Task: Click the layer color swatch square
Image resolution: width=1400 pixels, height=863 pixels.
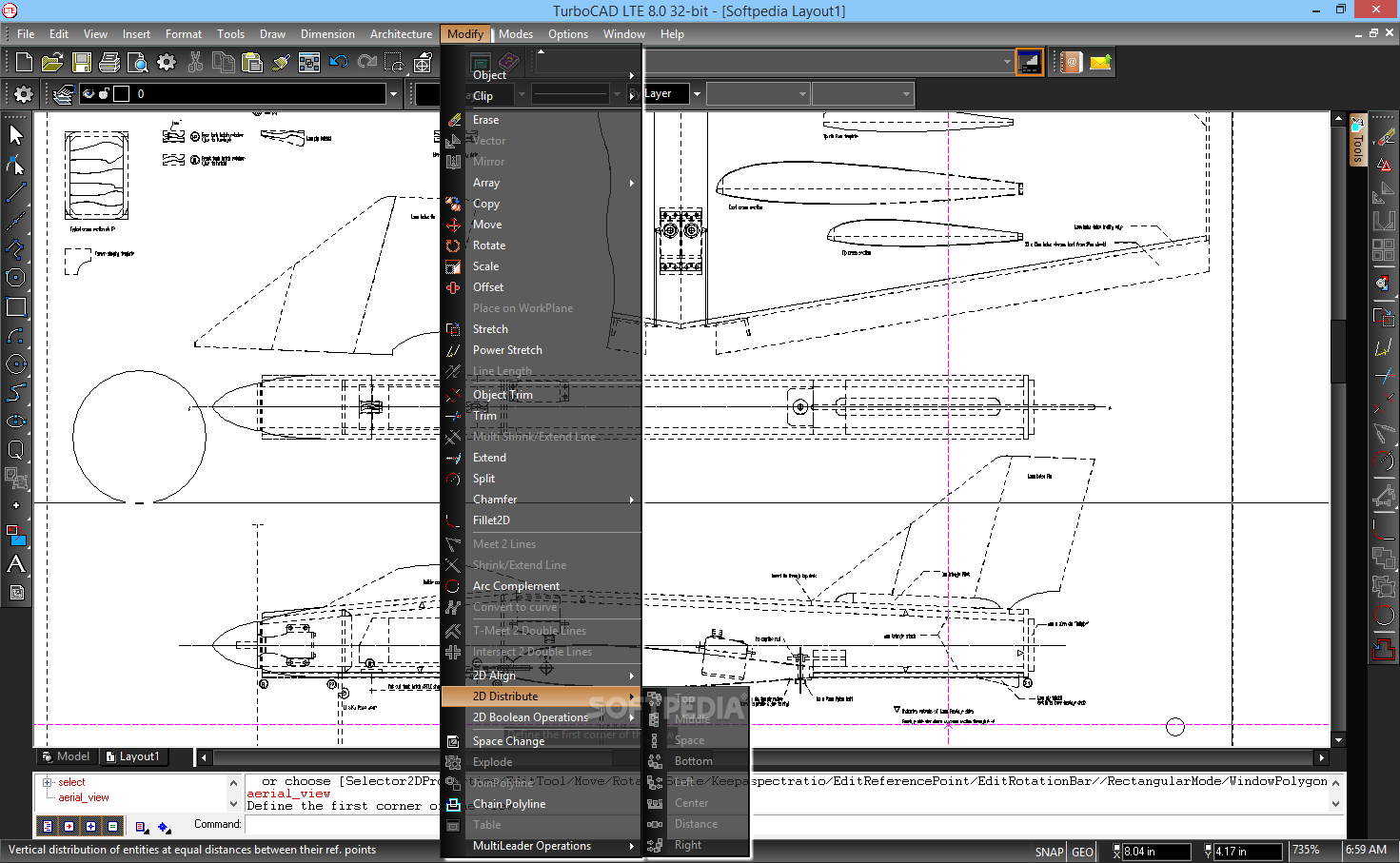Action: click(x=121, y=93)
